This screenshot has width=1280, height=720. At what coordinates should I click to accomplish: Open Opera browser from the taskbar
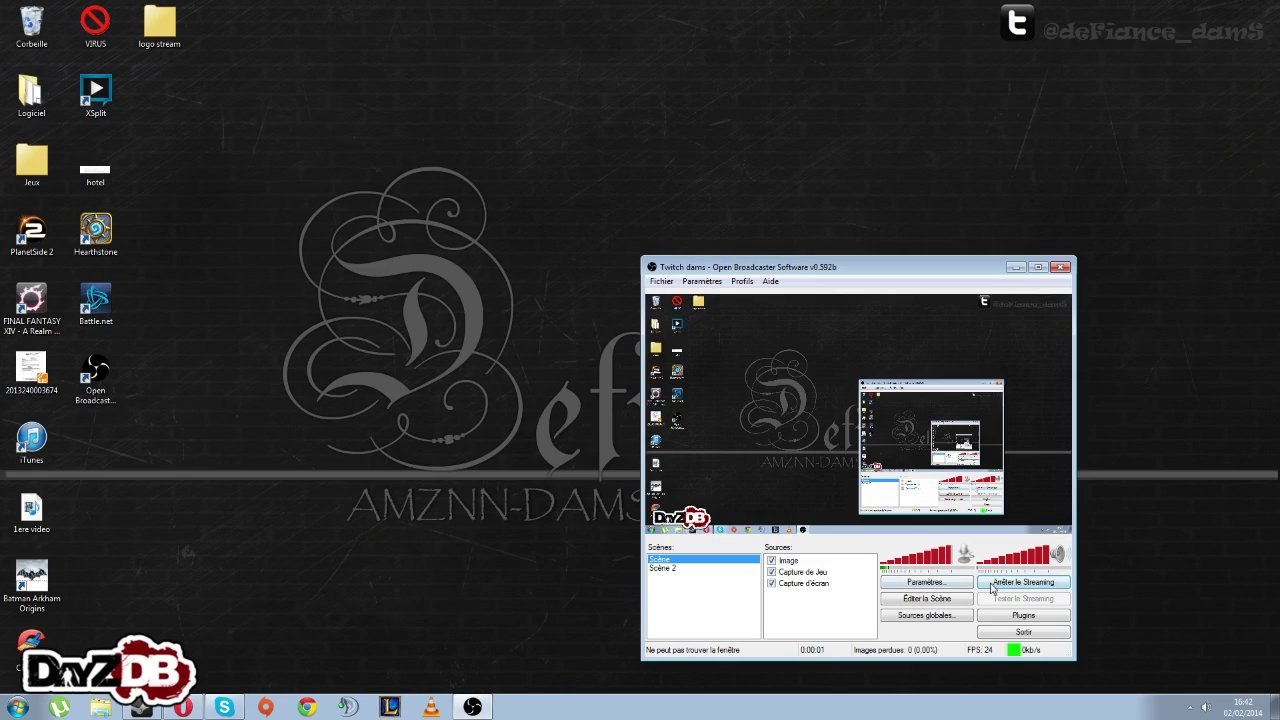click(x=183, y=707)
